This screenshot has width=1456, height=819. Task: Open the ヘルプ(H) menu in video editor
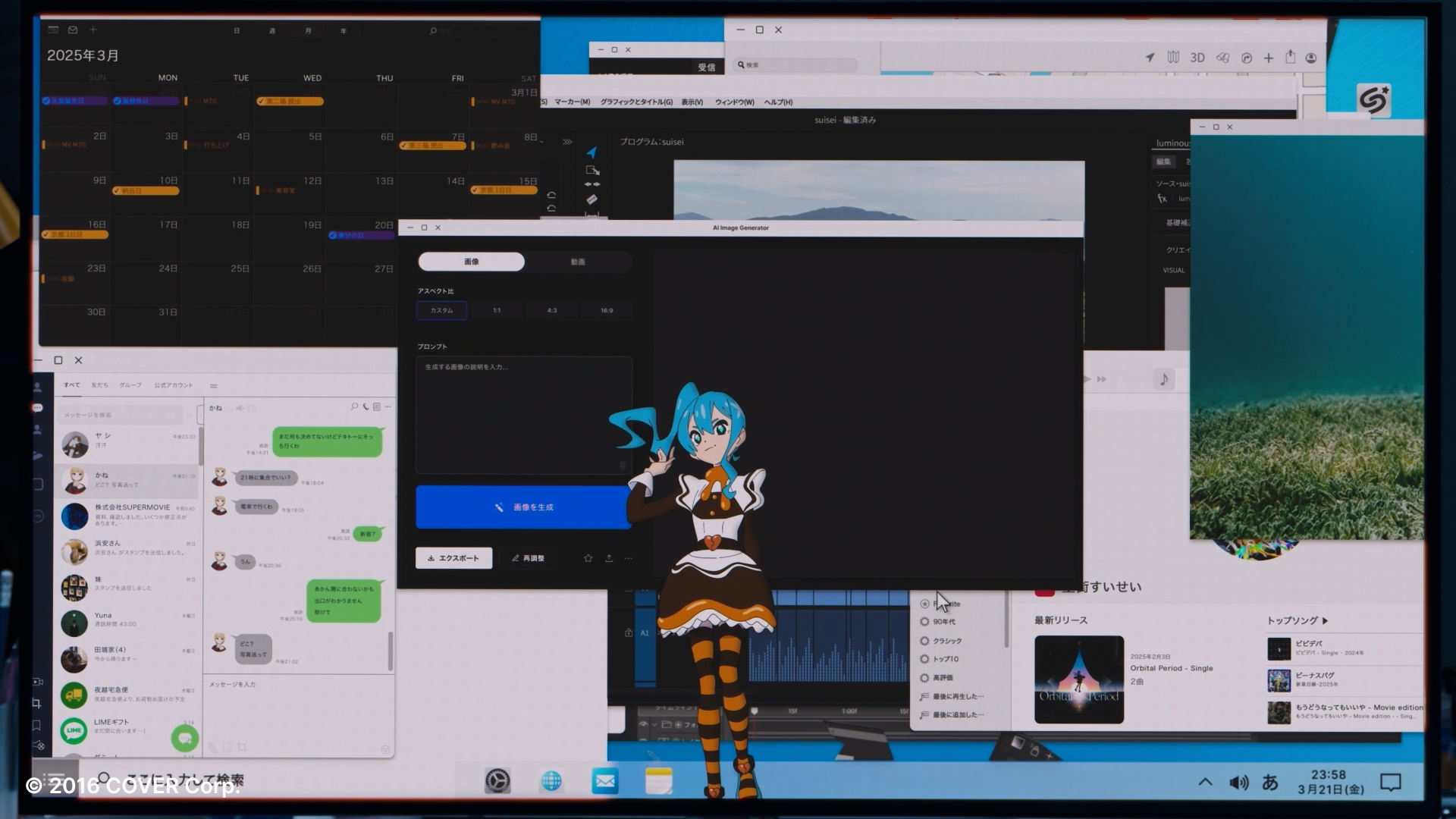[x=778, y=102]
